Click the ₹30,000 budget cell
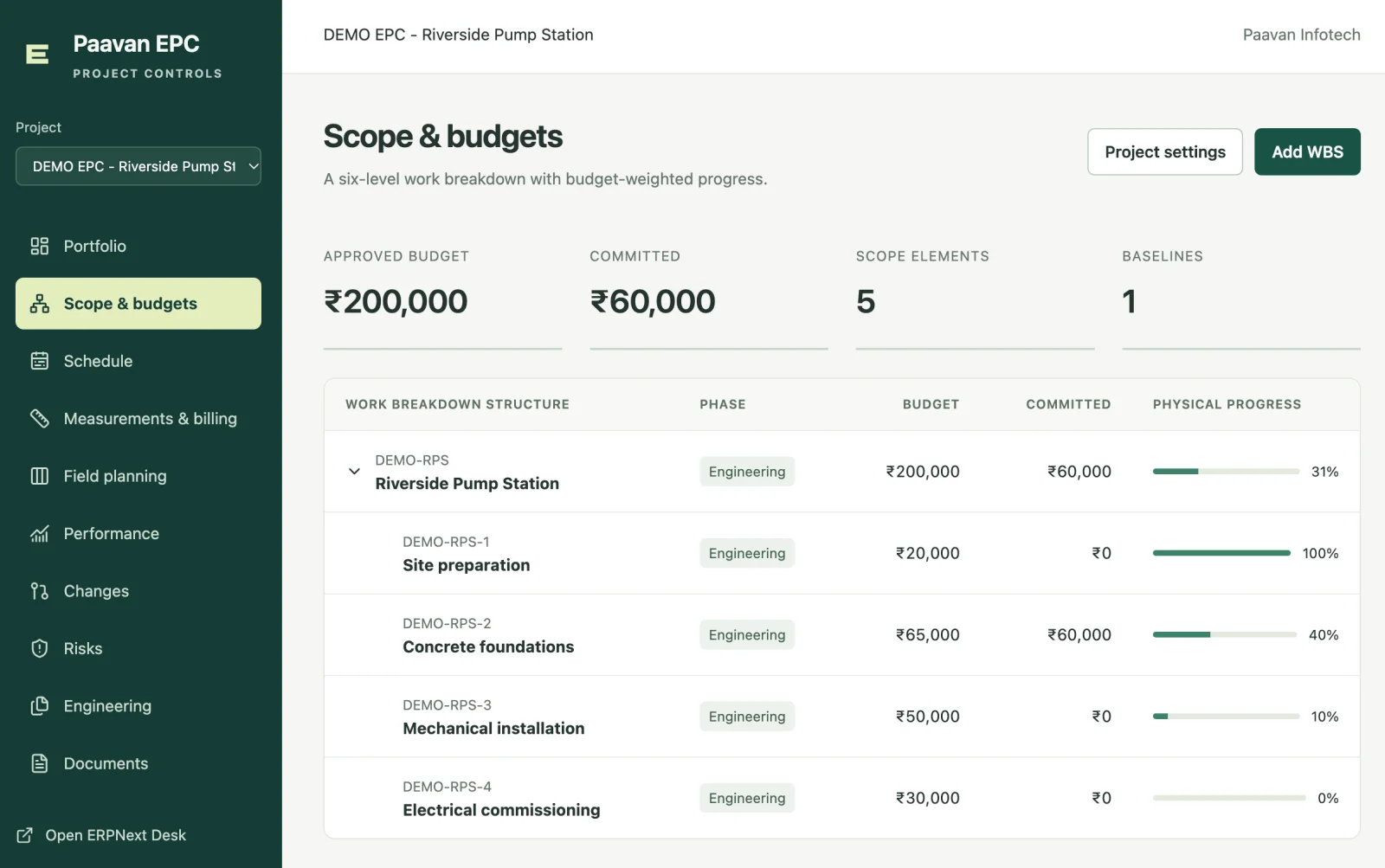1385x868 pixels. point(928,798)
